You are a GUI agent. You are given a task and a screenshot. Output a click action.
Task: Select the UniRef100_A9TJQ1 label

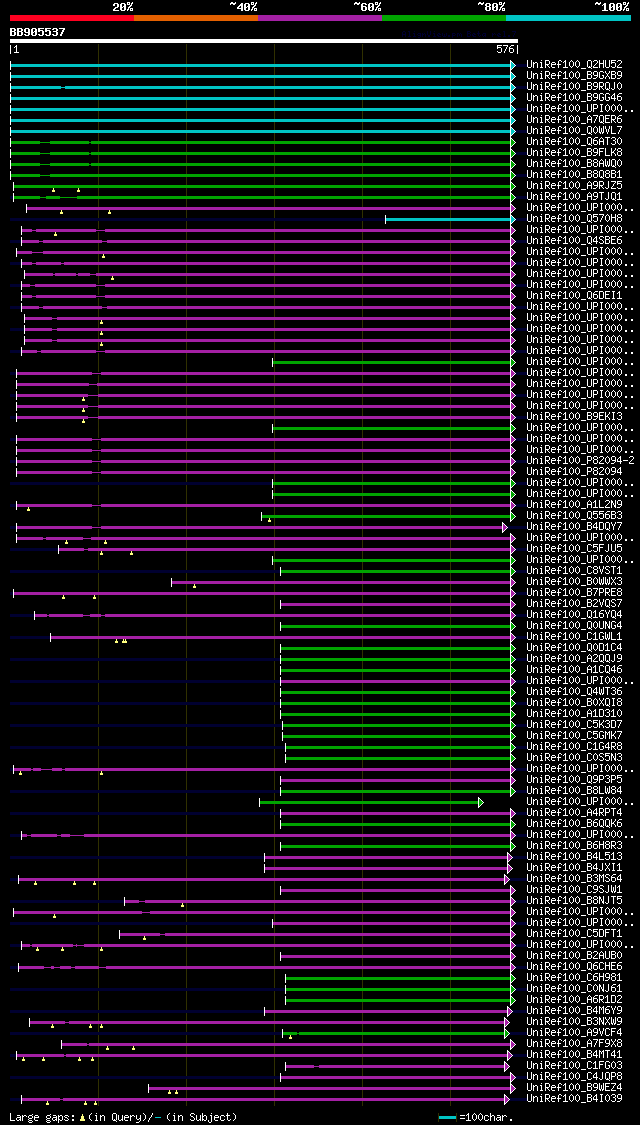coord(574,197)
